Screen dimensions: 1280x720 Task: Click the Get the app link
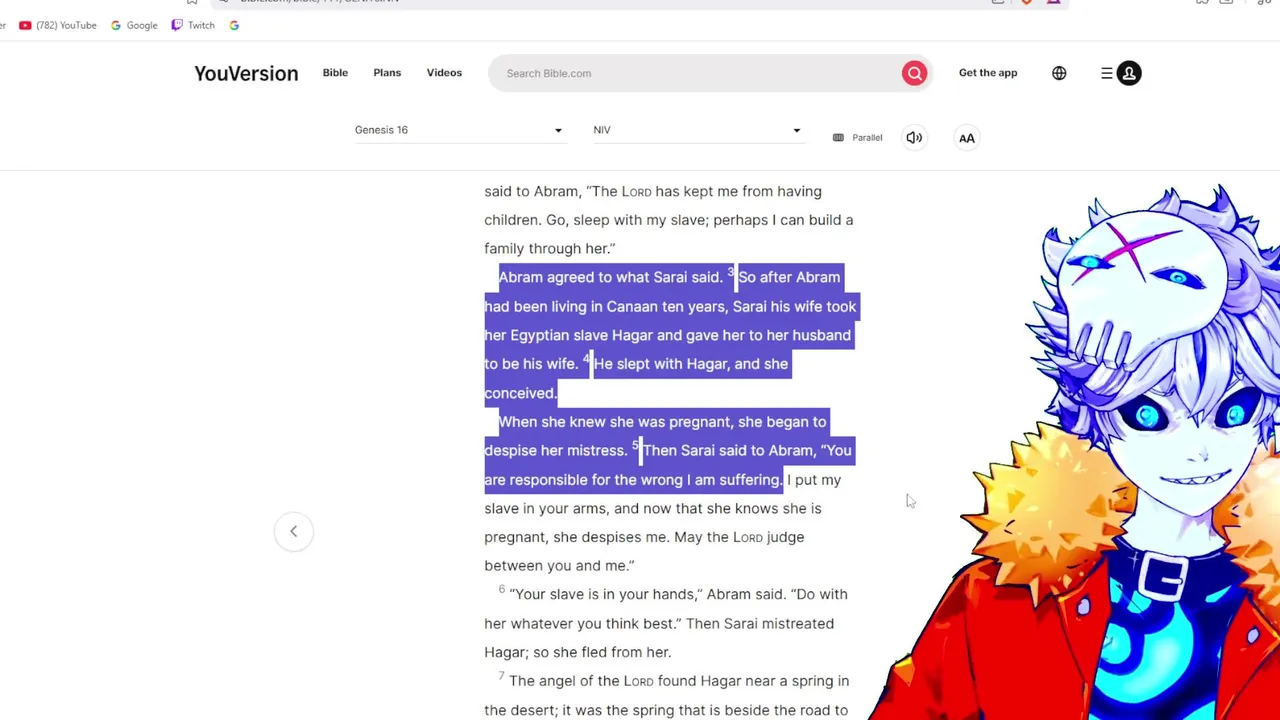click(988, 73)
